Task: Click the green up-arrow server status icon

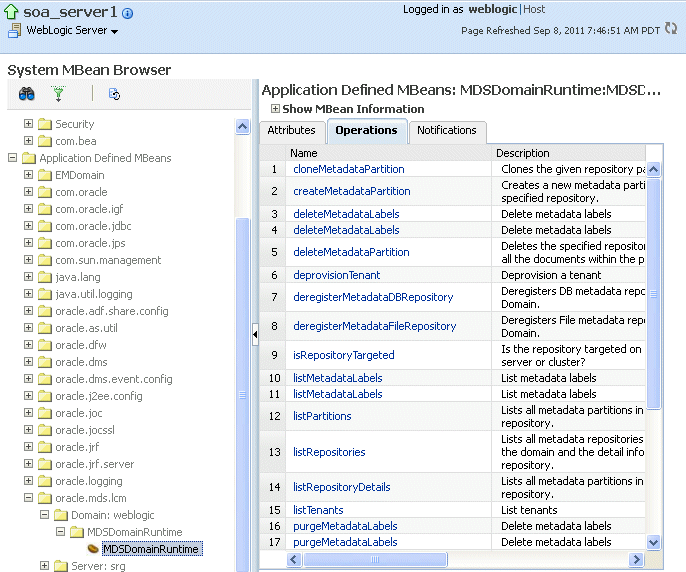Action: click(11, 12)
